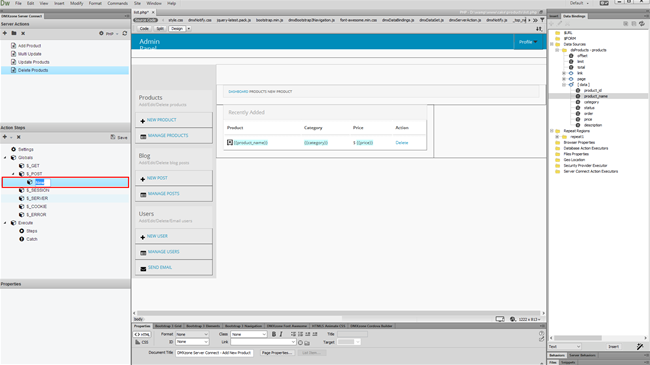Collapse the Data Sources folder
The width and height of the screenshot is (650, 365).
pyautogui.click(x=552, y=44)
